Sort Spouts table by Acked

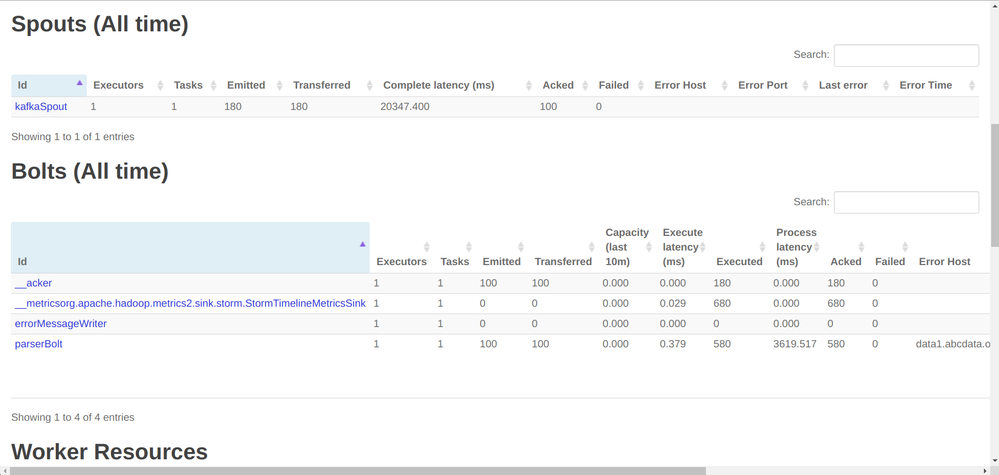point(564,85)
